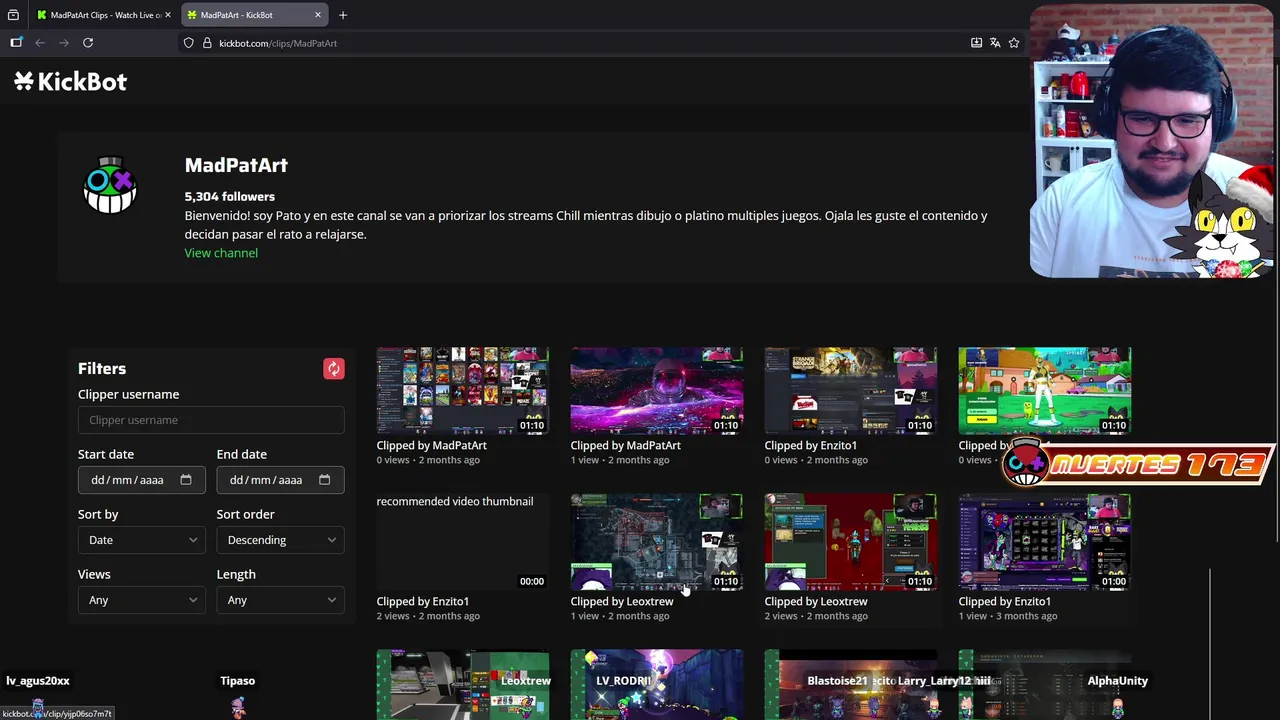The image size is (1280, 720).
Task: Open the 1-view map clip by Leoxtrew
Action: pos(657,542)
